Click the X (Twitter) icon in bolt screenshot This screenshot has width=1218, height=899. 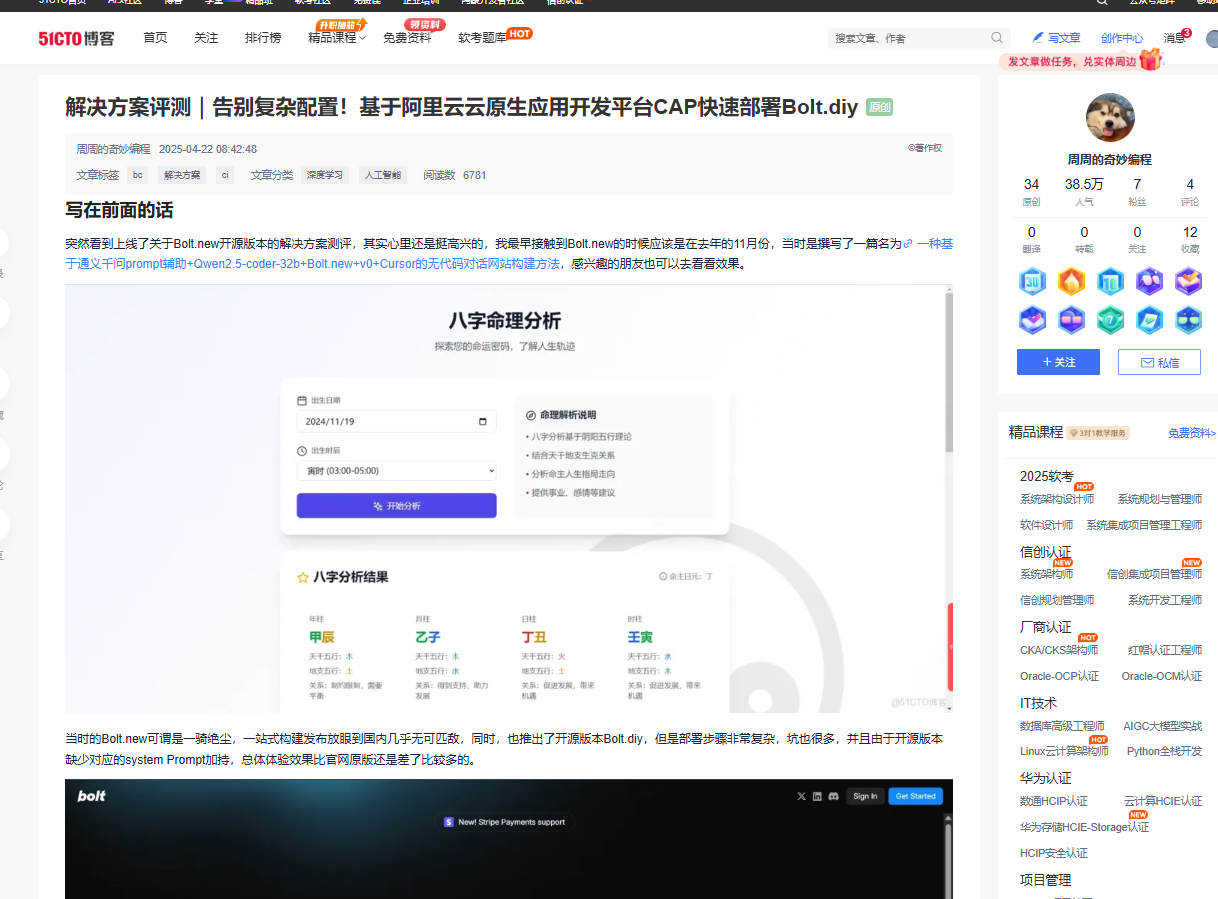pos(801,796)
